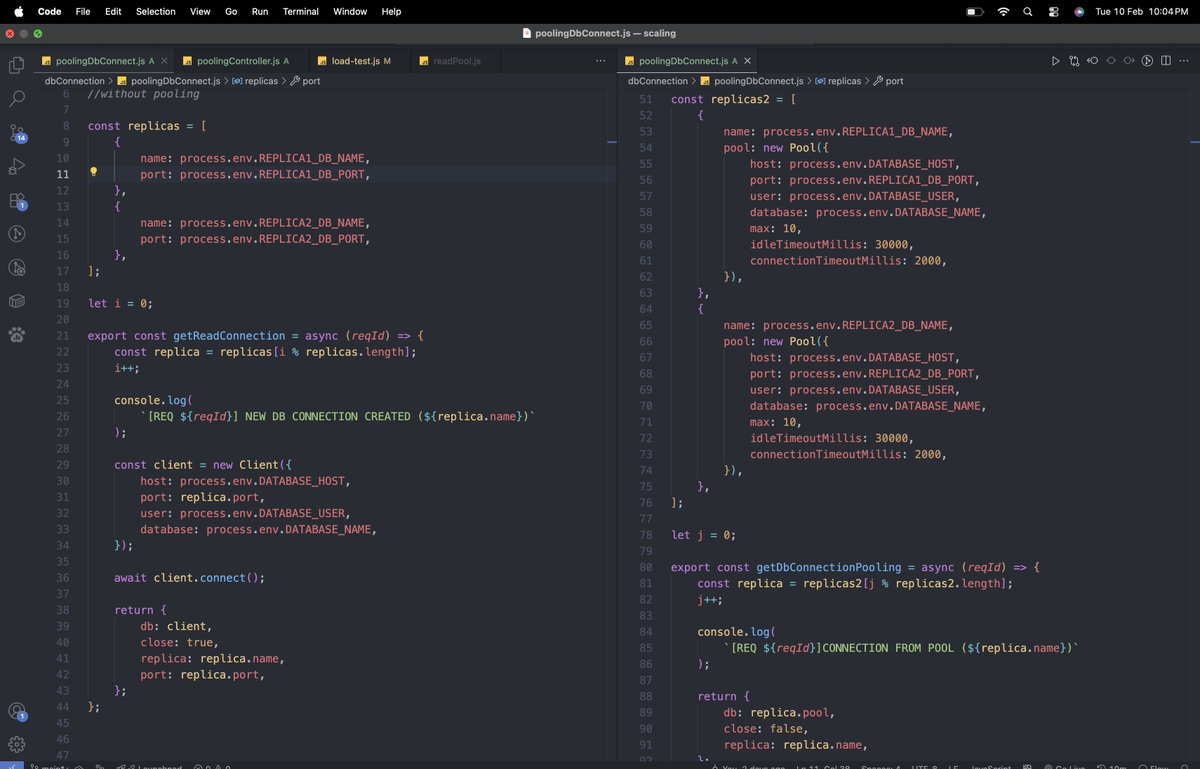
Task: Open Source Control view with 14 badge
Action: pyautogui.click(x=16, y=133)
